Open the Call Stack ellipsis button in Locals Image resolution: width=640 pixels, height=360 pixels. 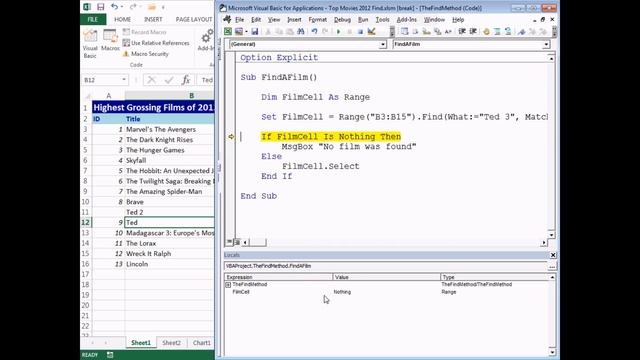(x=552, y=266)
